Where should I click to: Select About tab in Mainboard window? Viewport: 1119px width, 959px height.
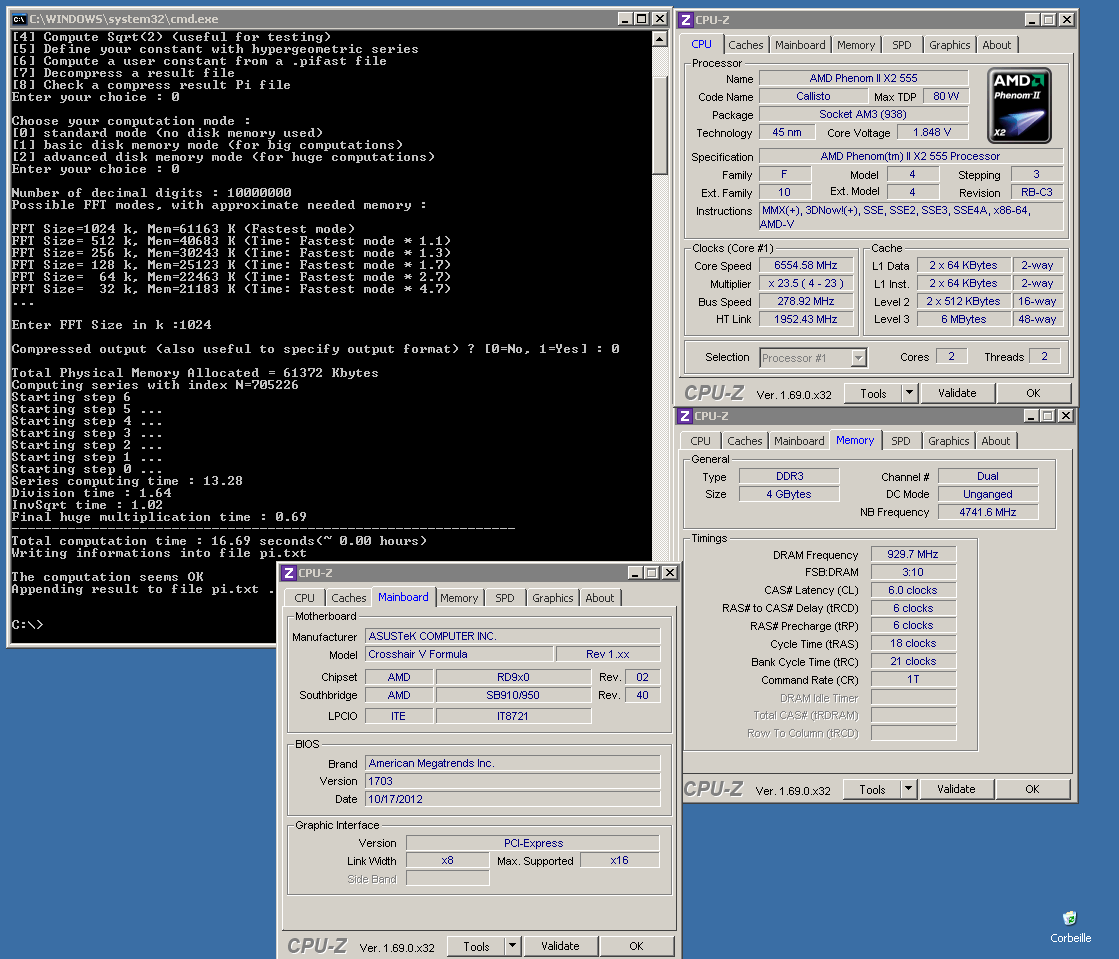[599, 598]
